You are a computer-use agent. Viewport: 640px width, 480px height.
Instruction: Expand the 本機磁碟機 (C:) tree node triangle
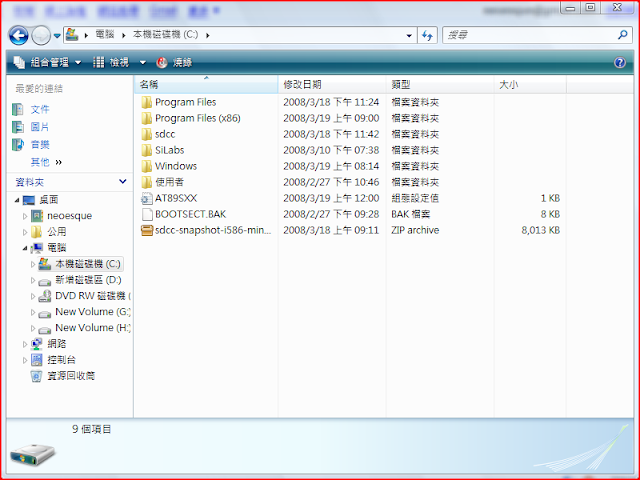(x=33, y=264)
